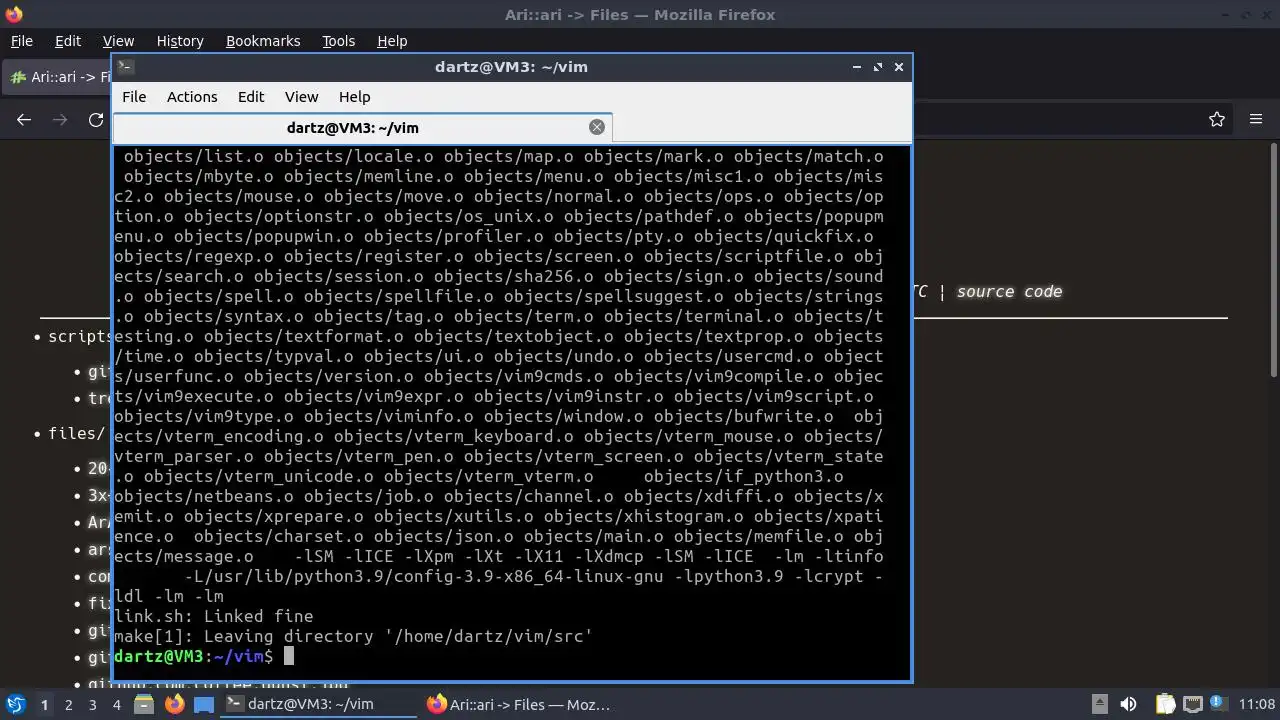This screenshot has width=1280, height=720.
Task: Open the Firefox Edit menu
Action: (x=68, y=41)
